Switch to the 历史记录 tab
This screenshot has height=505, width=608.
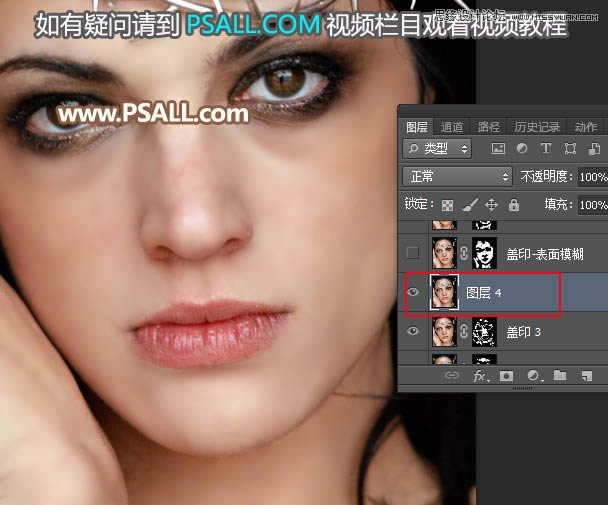539,127
